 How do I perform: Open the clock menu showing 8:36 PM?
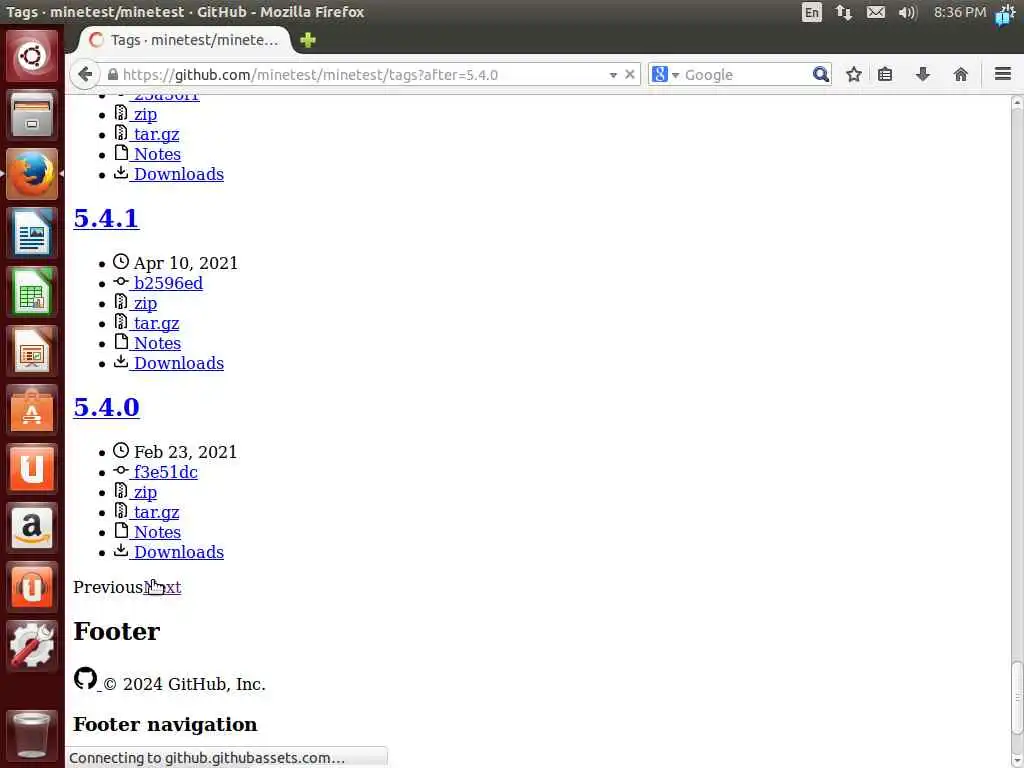pyautogui.click(x=959, y=12)
